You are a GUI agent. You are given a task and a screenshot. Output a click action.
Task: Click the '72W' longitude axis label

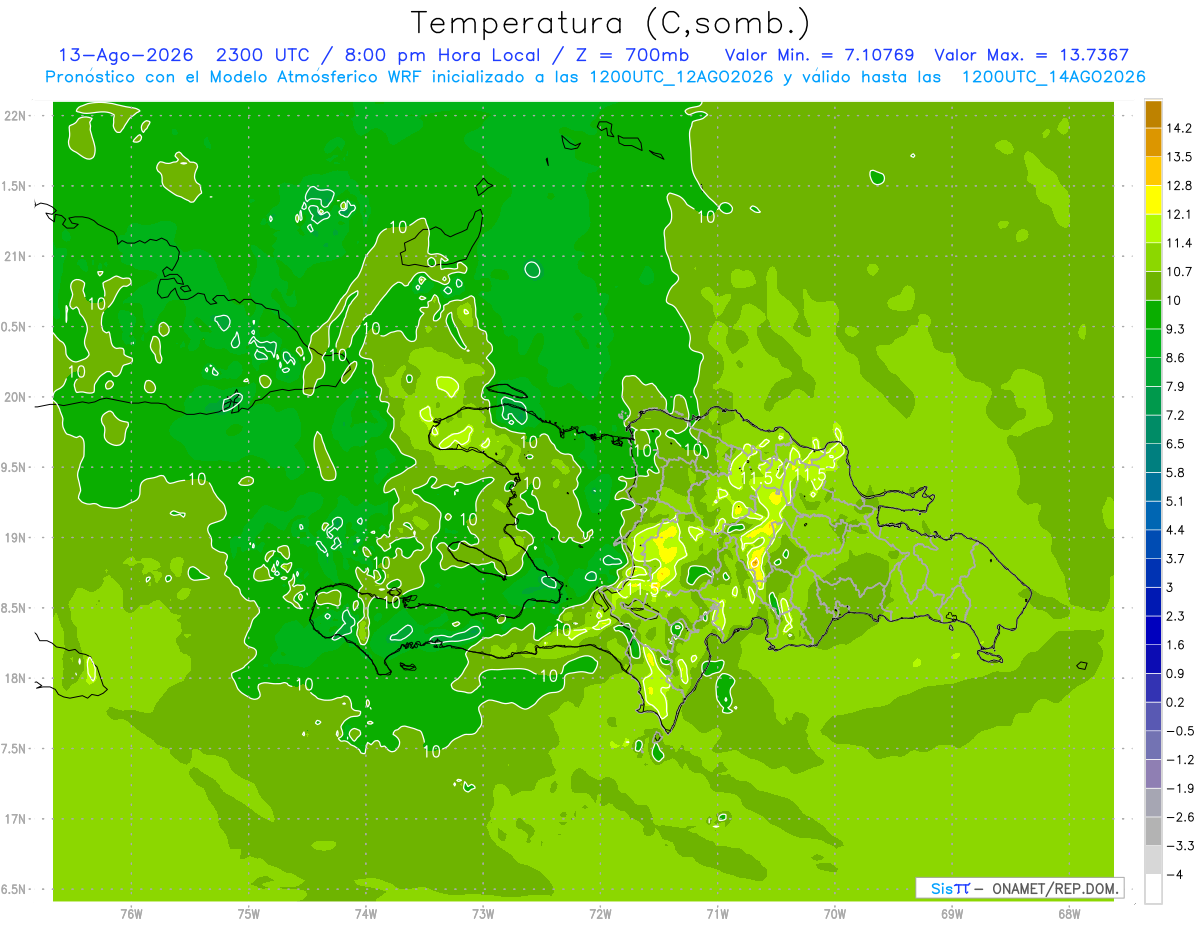[x=600, y=913]
